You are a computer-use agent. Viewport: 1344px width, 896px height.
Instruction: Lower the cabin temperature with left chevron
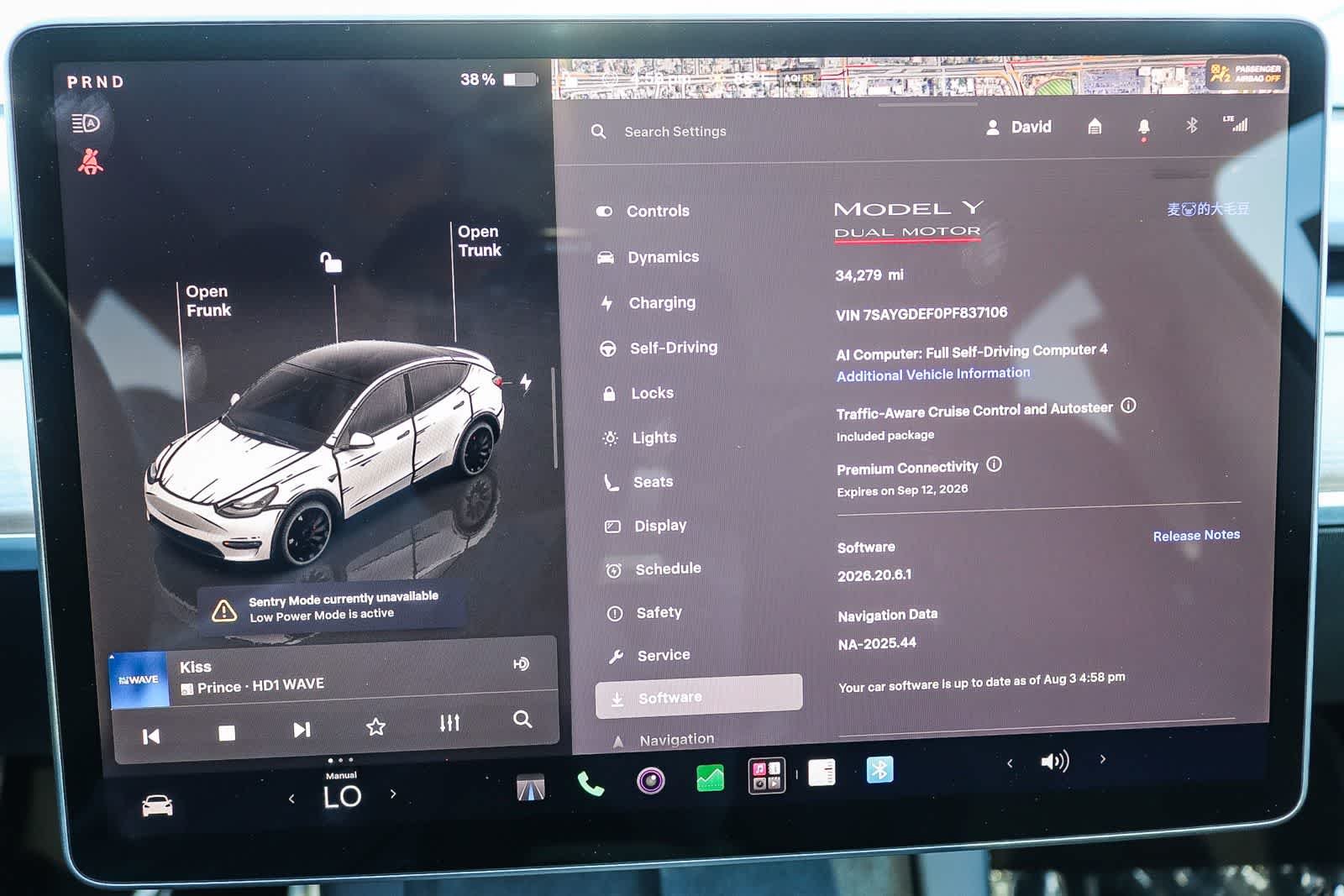click(291, 799)
